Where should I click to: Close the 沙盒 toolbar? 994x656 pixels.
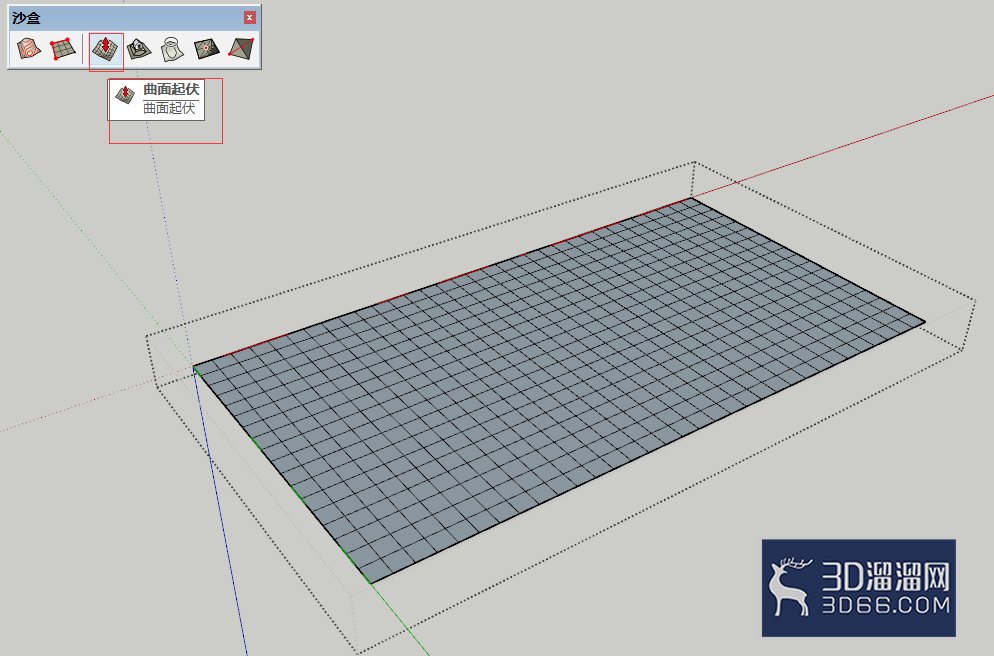[x=250, y=18]
